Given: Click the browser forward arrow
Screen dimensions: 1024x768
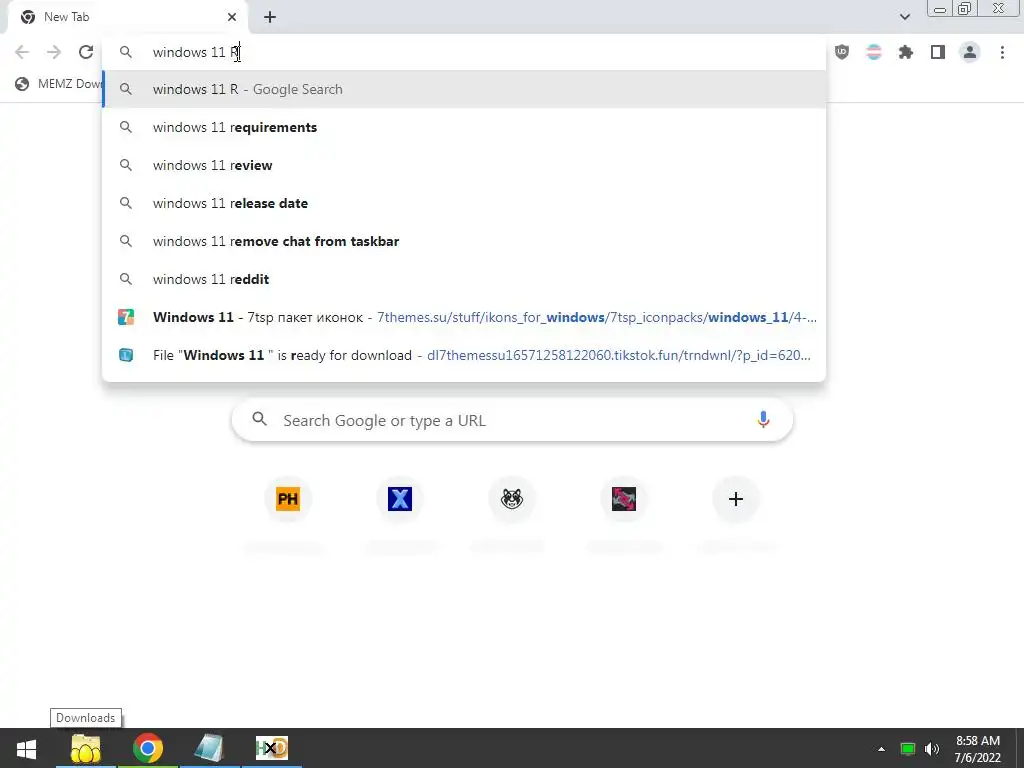Looking at the screenshot, I should pyautogui.click(x=54, y=52).
